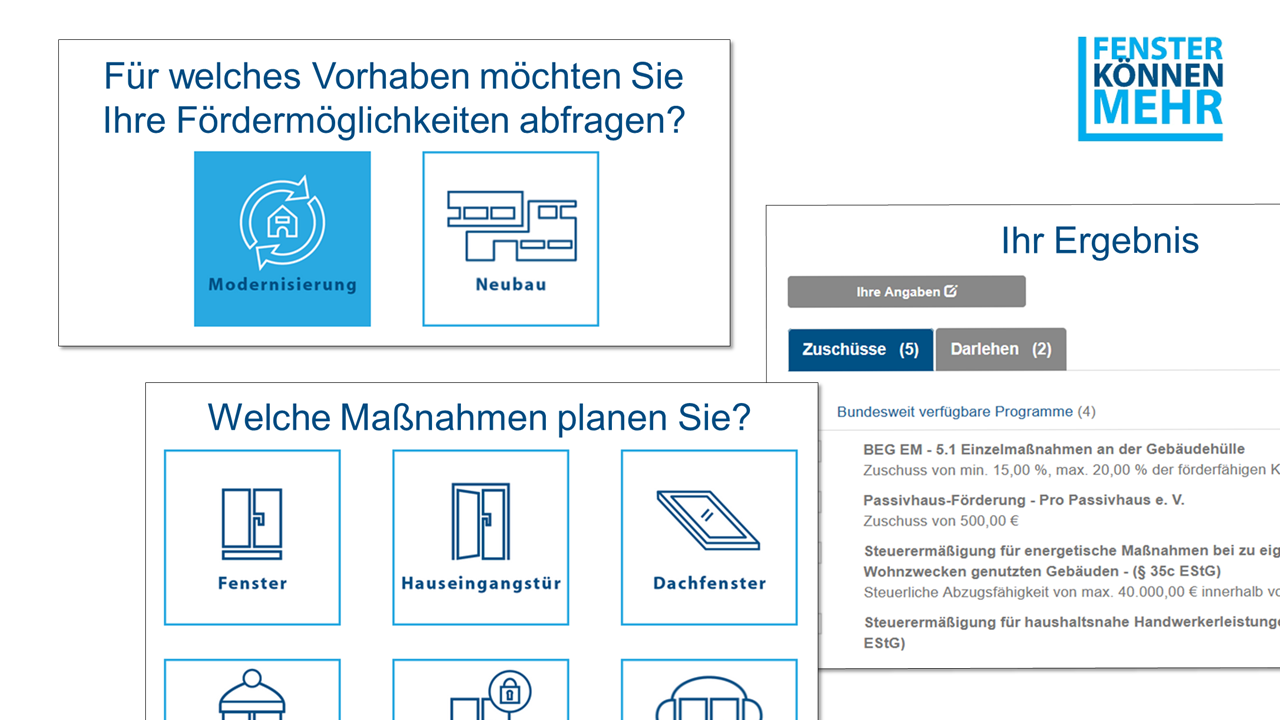The image size is (1280, 720).
Task: Click the bay window icon tile bottom right
Action: pos(709,690)
